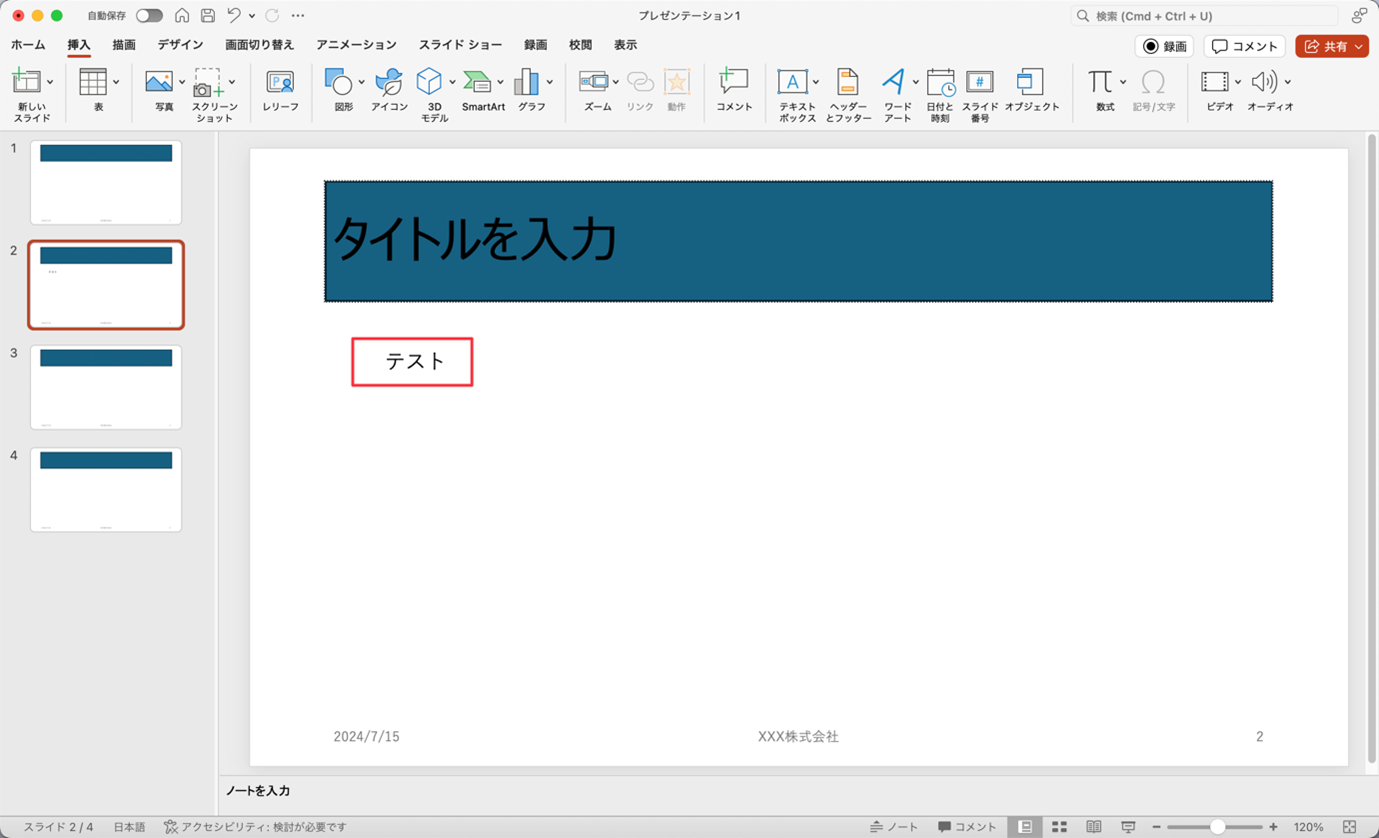Image resolution: width=1379 pixels, height=838 pixels.
Task: Click the 共有 share button
Action: click(1332, 46)
